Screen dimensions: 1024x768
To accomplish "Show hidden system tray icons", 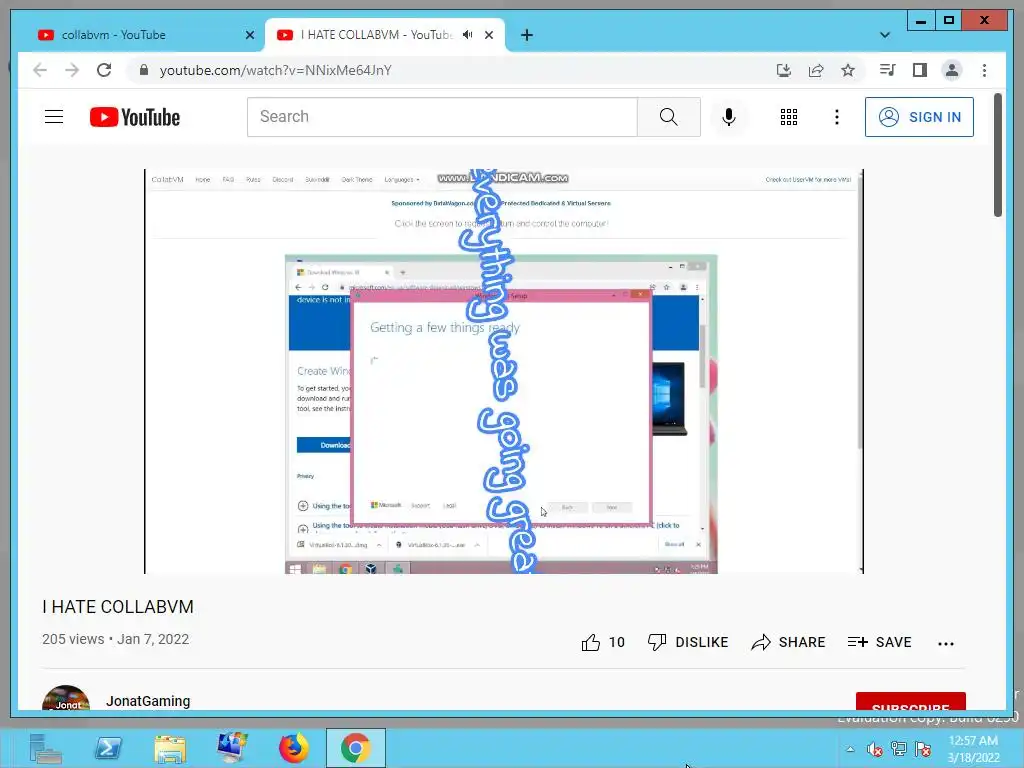I will (x=850, y=749).
